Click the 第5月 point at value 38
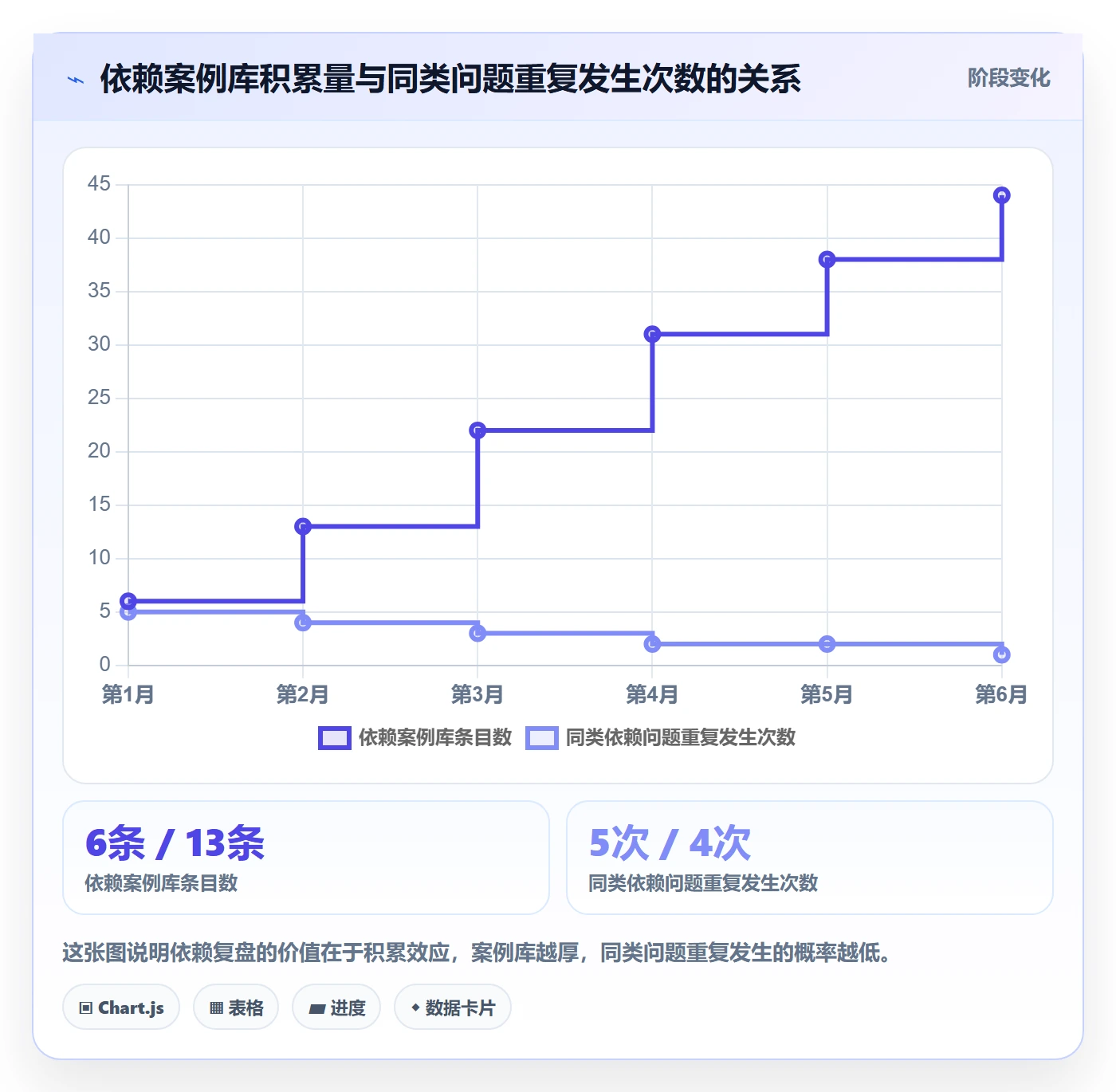1116x1092 pixels. tap(827, 259)
